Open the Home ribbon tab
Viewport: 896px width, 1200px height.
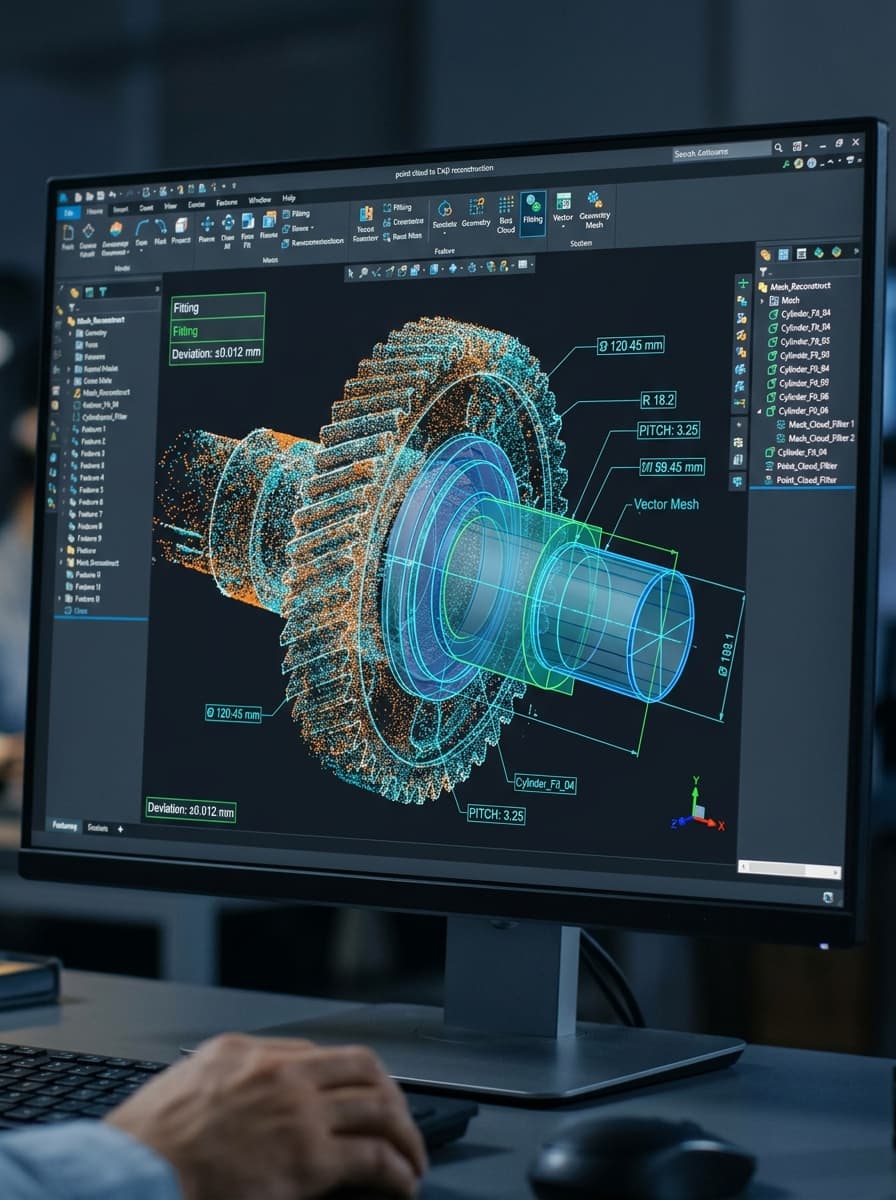click(94, 211)
